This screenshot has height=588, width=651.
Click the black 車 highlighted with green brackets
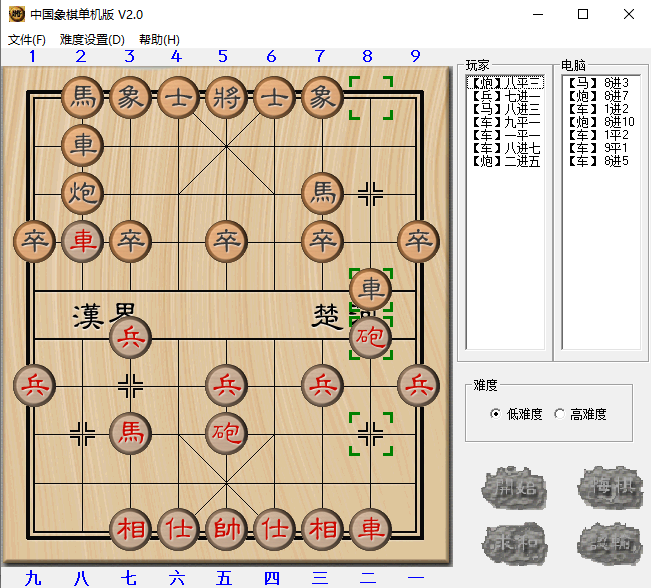370,289
